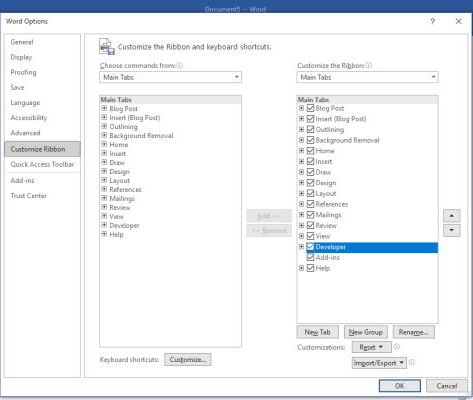Select the Accessibility category

tap(42, 118)
